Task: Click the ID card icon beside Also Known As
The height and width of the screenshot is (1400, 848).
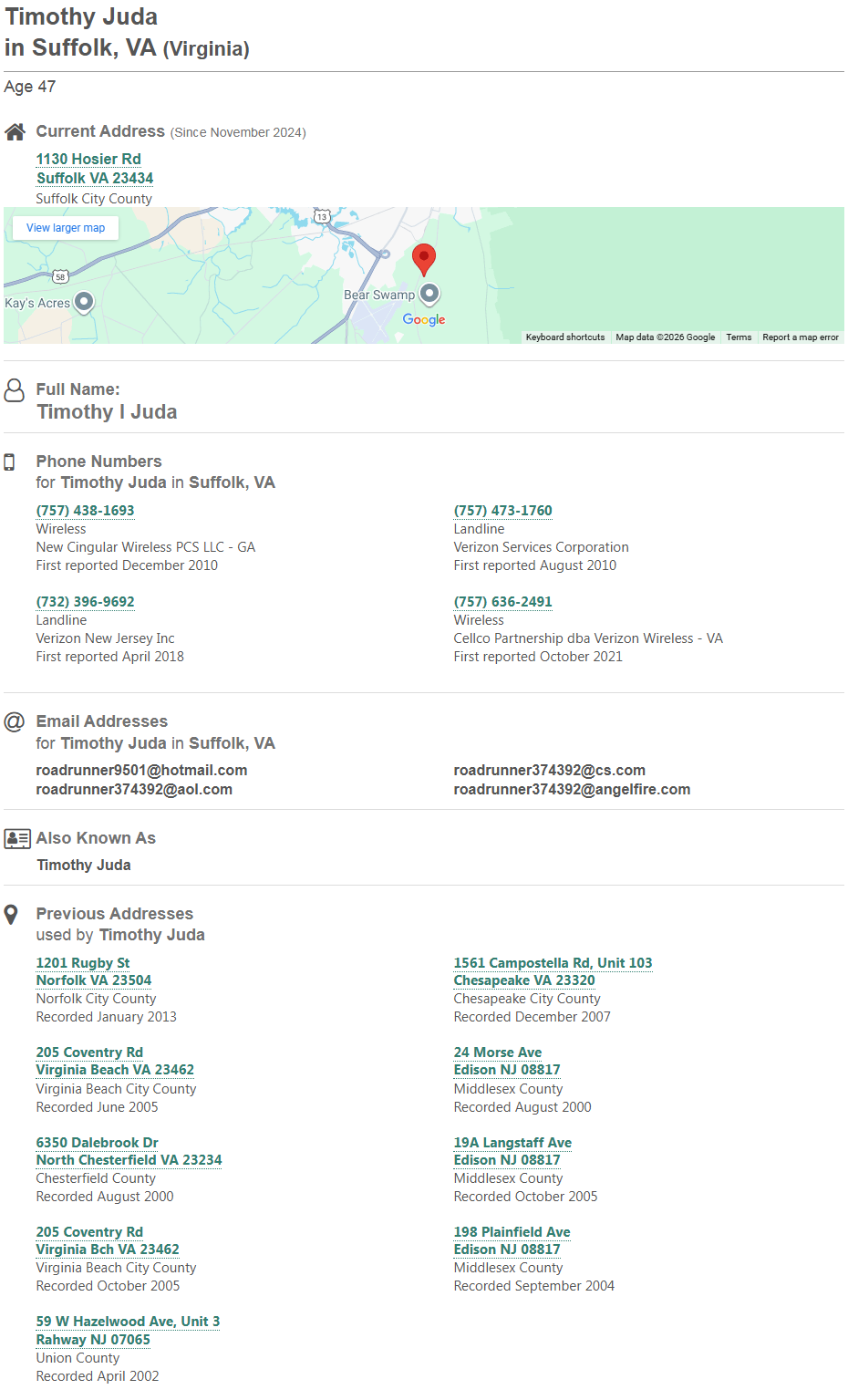Action: point(17,838)
